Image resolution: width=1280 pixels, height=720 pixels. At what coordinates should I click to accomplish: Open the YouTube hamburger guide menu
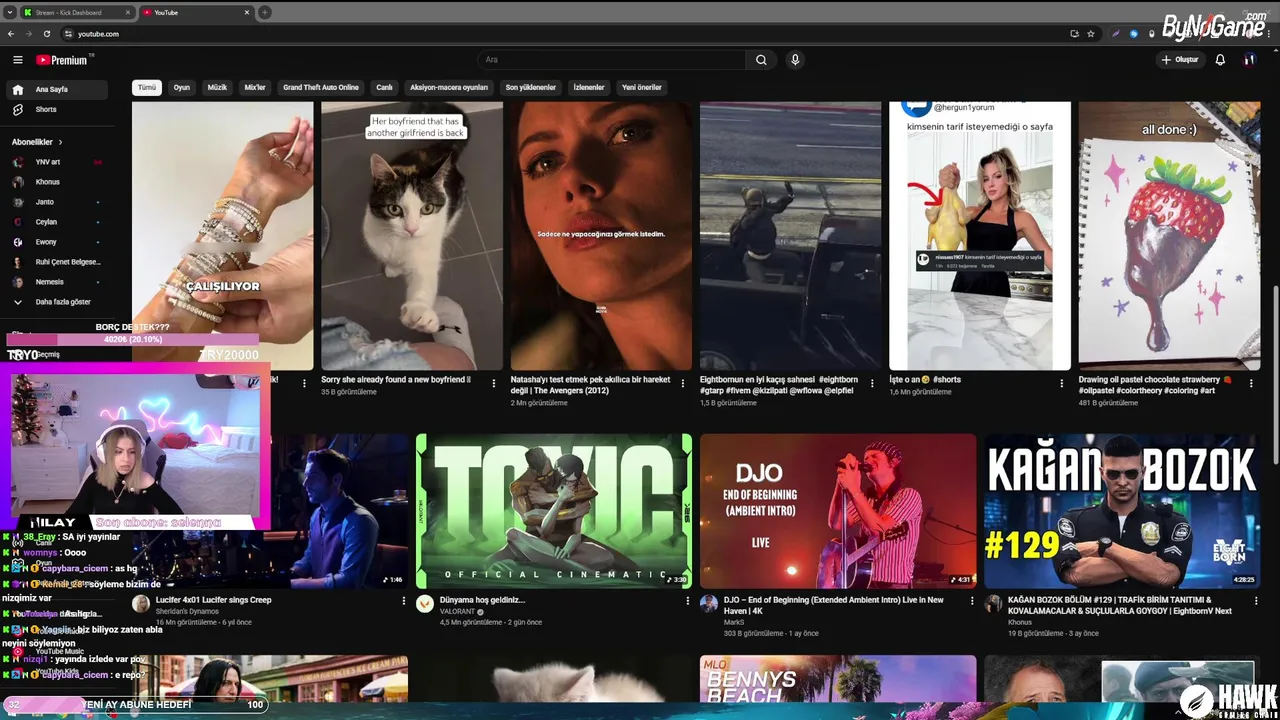pyautogui.click(x=17, y=60)
